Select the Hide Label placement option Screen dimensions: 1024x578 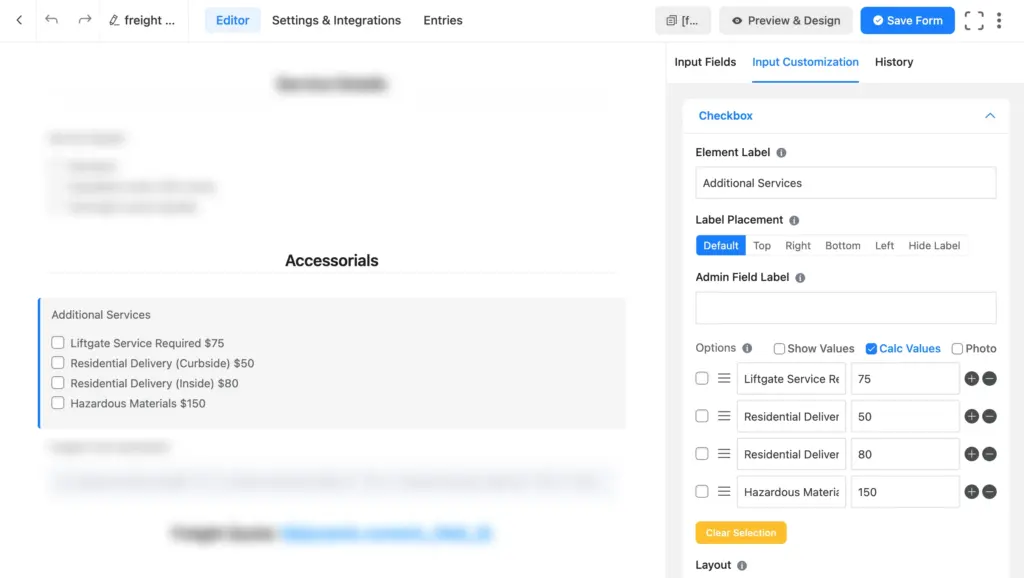pyautogui.click(x=934, y=245)
